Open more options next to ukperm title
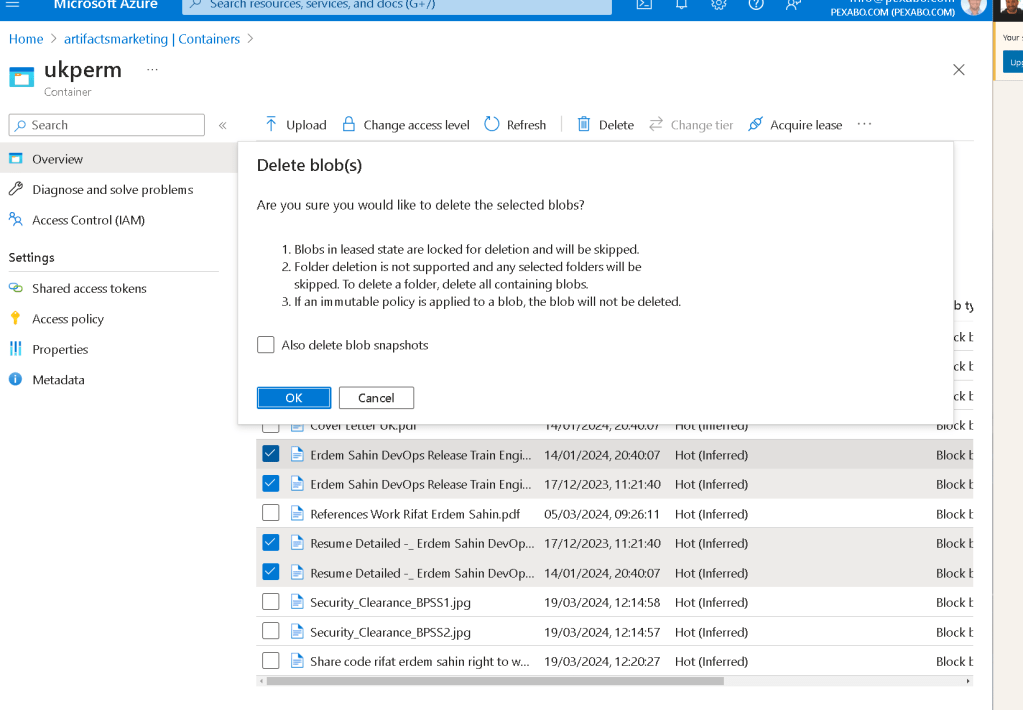The height and width of the screenshot is (710, 1023). (152, 69)
